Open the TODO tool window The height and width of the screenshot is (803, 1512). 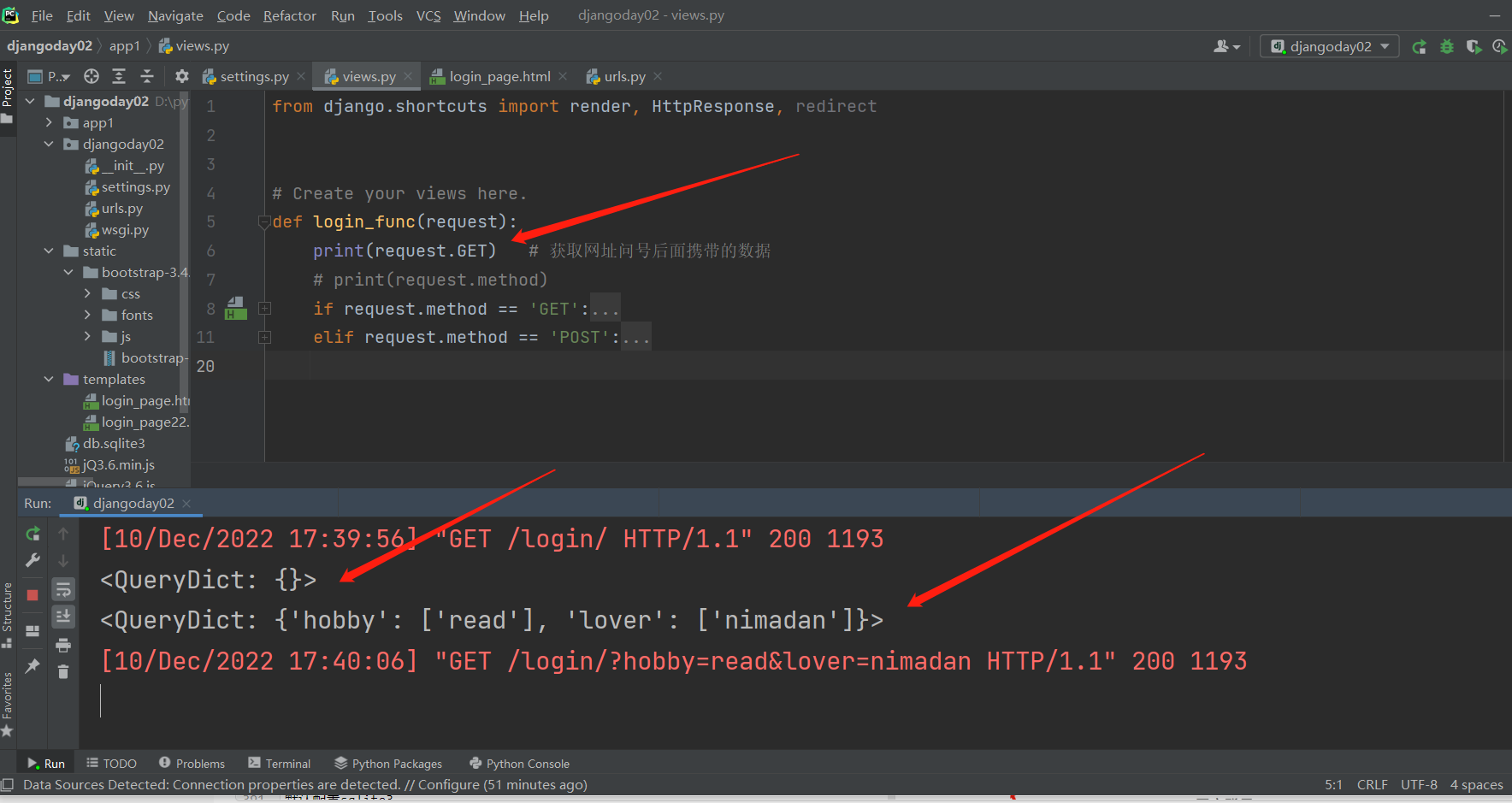[111, 764]
